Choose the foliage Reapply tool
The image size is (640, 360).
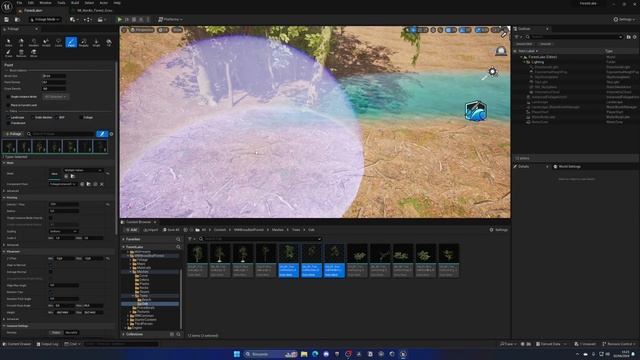[84, 42]
